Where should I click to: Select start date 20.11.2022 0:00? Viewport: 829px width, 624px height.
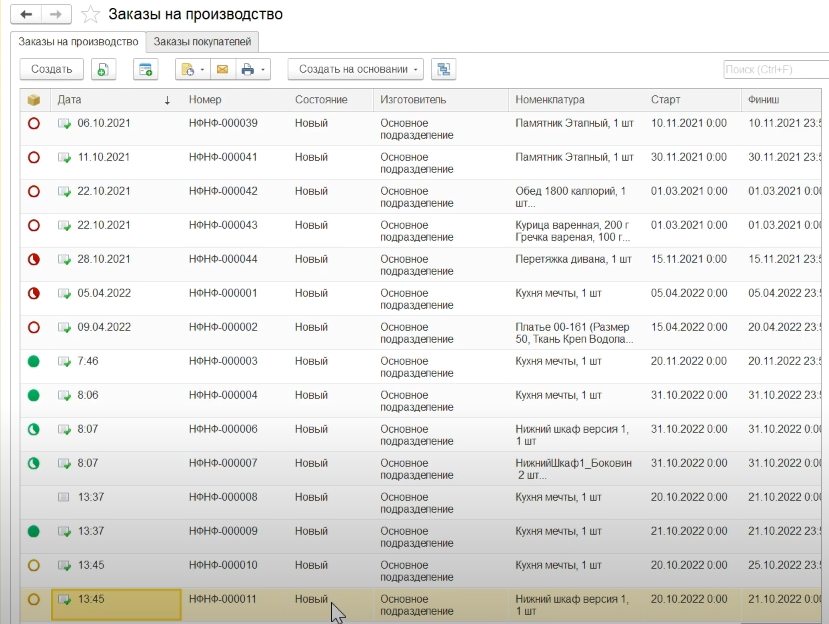[x=689, y=361]
